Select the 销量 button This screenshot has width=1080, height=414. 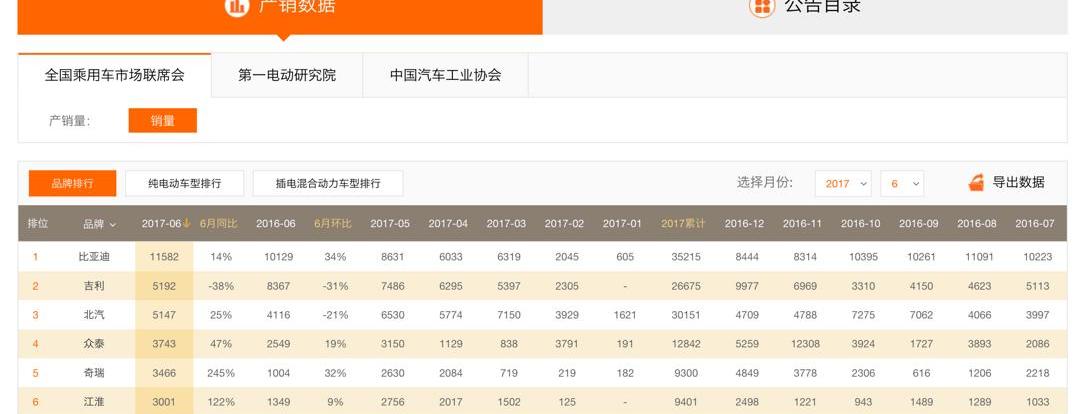tap(163, 121)
